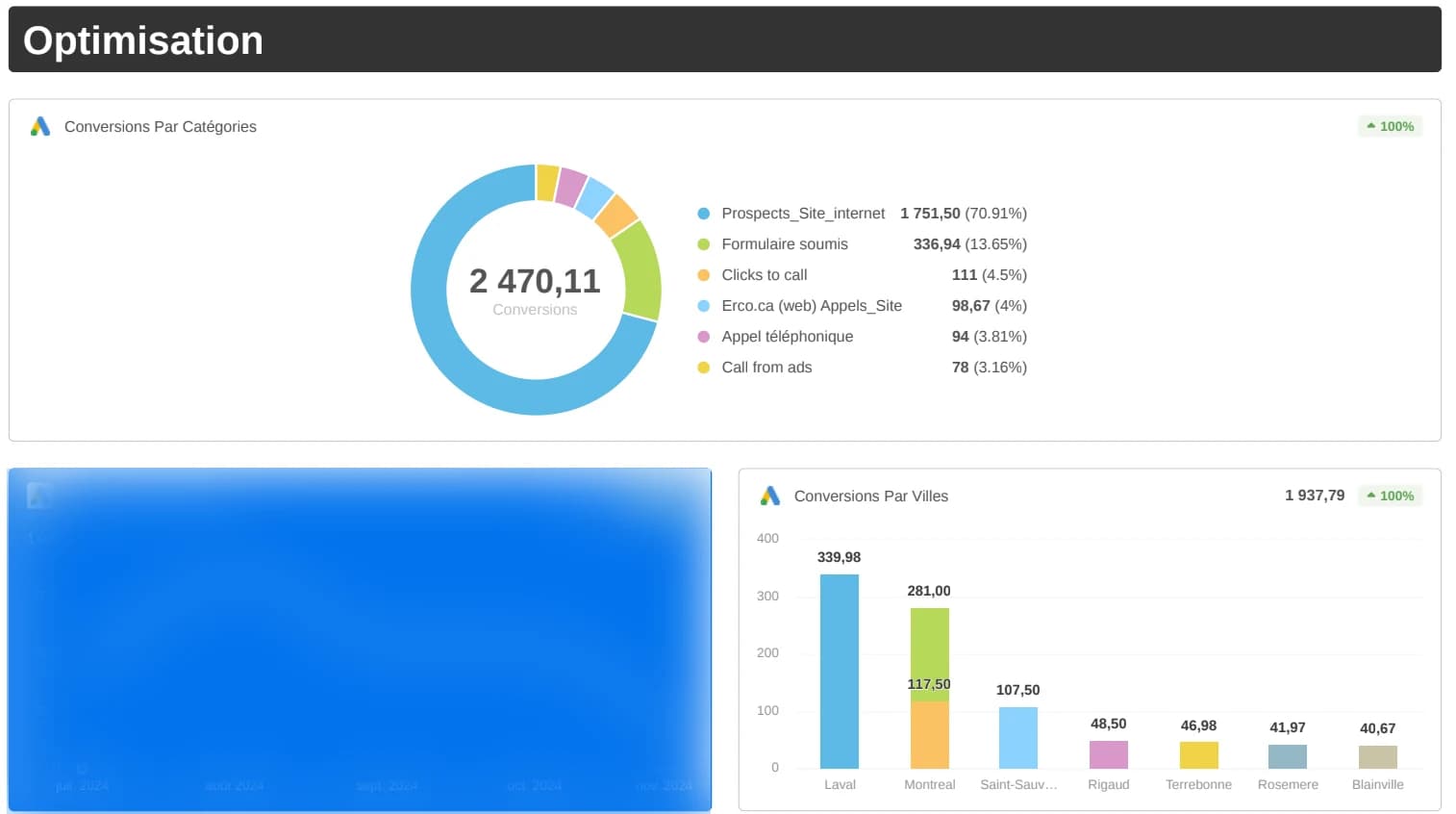Click the orange portion of Montreal bar
Screen dimensions: 1456x814
coord(930,735)
